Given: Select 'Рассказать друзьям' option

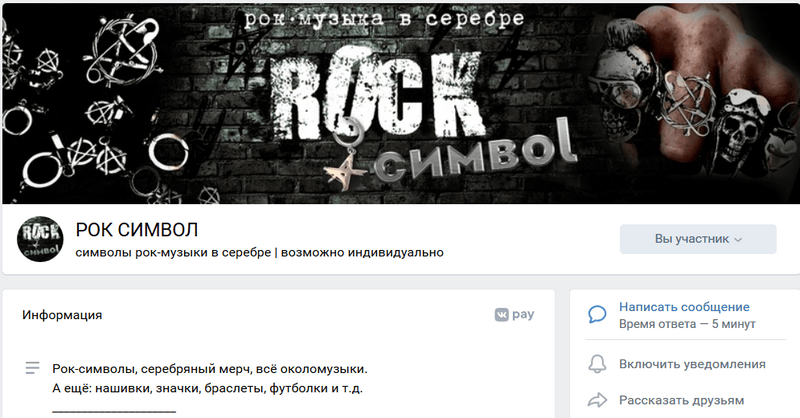Looking at the screenshot, I should (681, 400).
